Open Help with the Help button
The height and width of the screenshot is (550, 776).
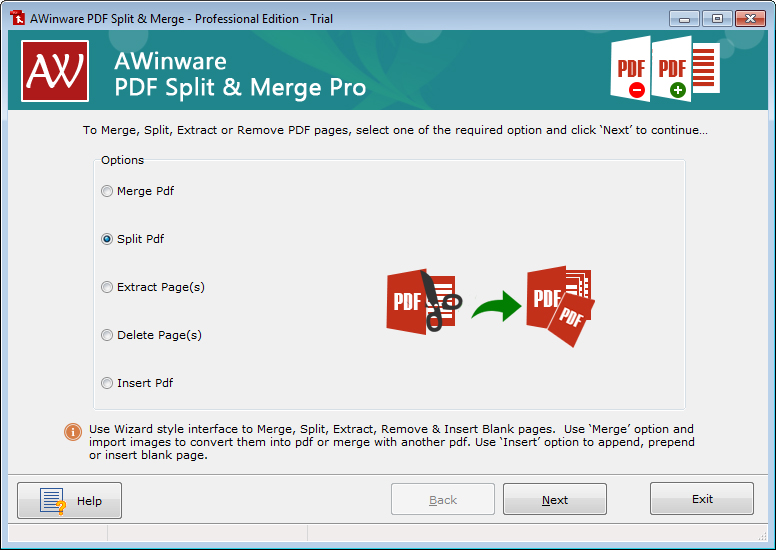[x=69, y=500]
